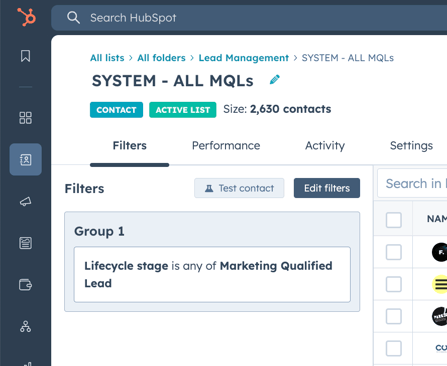Open the Workspaces grid icon in sidebar

click(x=26, y=118)
